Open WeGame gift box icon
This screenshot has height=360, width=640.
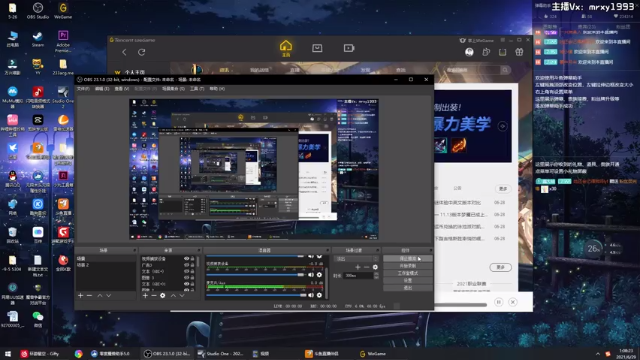[x=519, y=52]
